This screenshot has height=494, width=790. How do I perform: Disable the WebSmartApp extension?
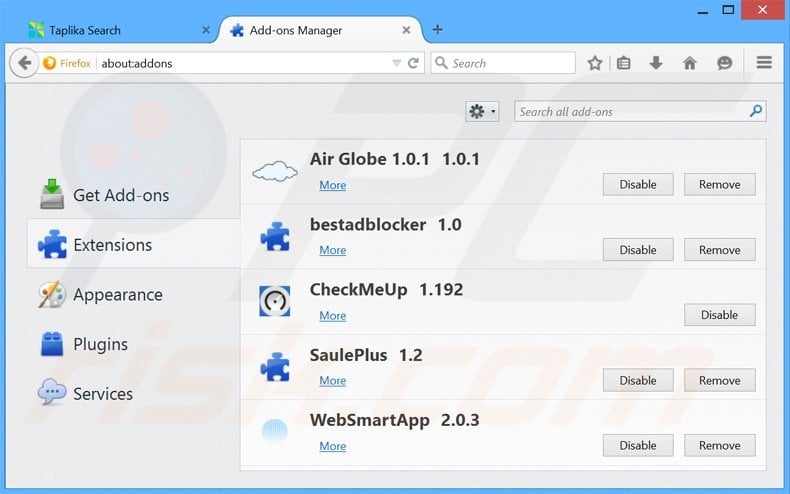click(638, 446)
